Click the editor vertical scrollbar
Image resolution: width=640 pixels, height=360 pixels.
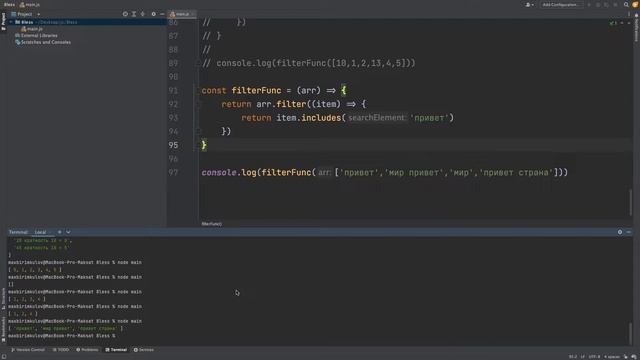click(x=631, y=202)
